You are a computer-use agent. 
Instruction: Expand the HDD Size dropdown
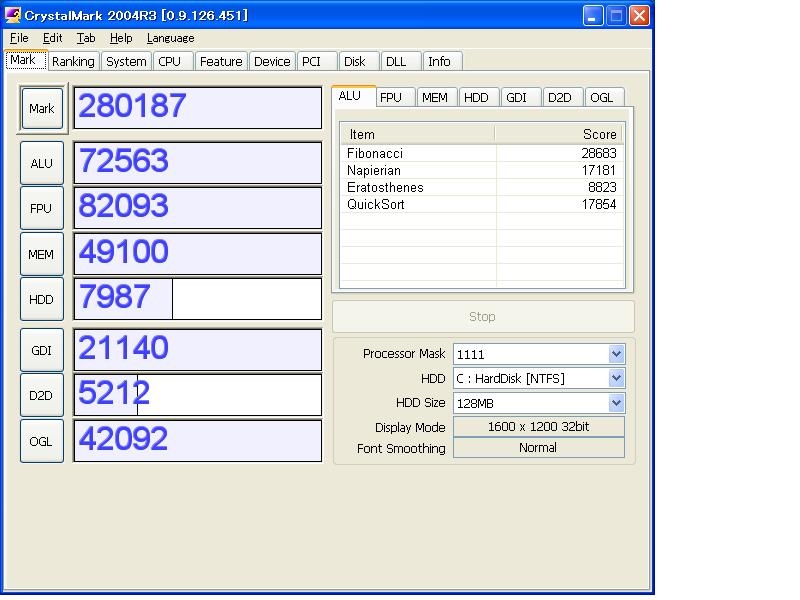coord(616,403)
